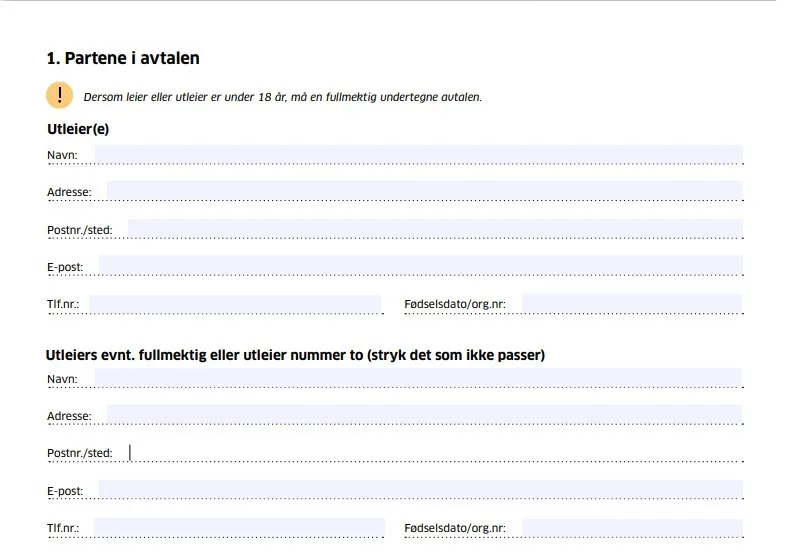This screenshot has height=559, width=796.
Task: Click the italic note about leier under 18 år
Action: pyautogui.click(x=283, y=97)
